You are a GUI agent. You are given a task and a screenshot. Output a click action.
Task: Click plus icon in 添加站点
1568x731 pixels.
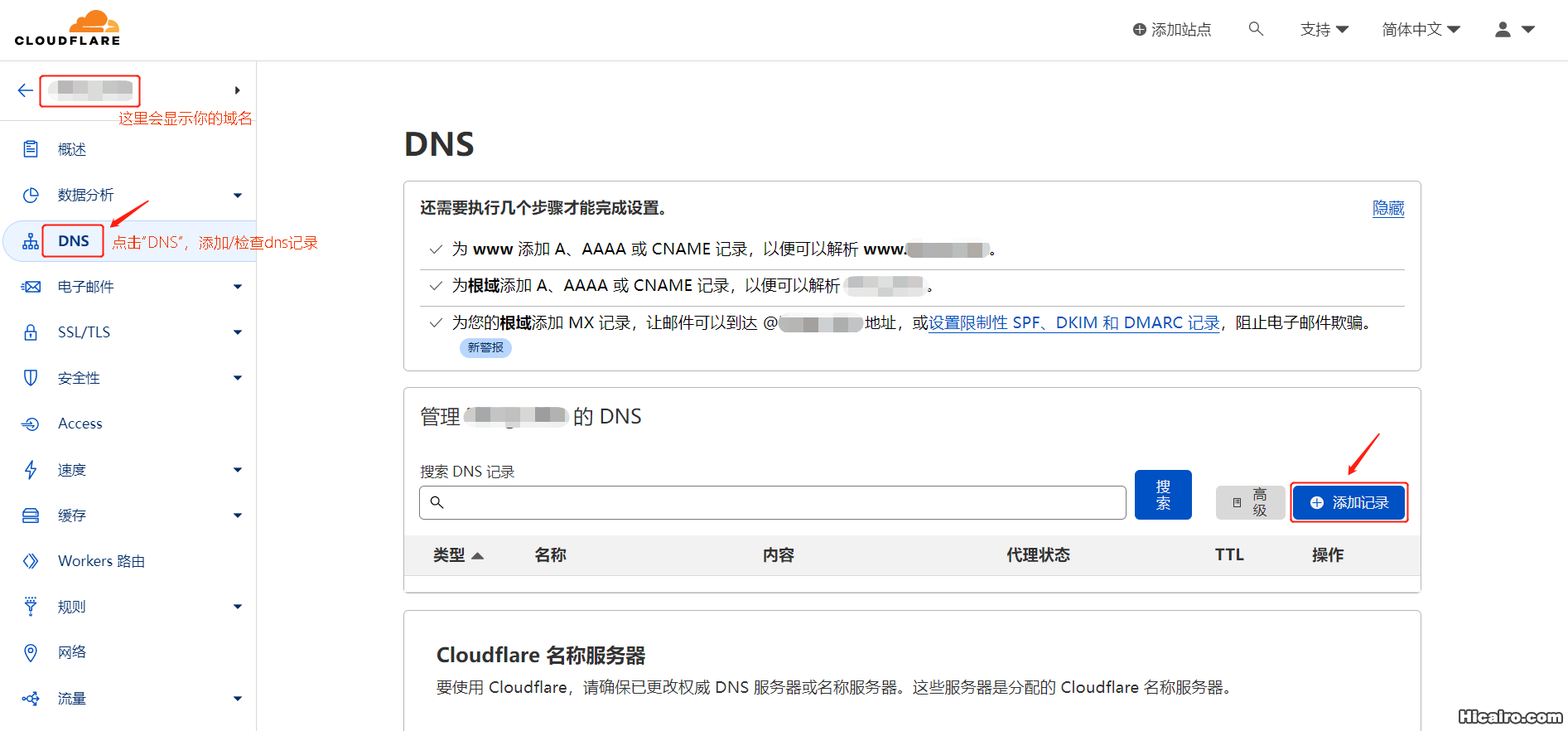(1140, 30)
